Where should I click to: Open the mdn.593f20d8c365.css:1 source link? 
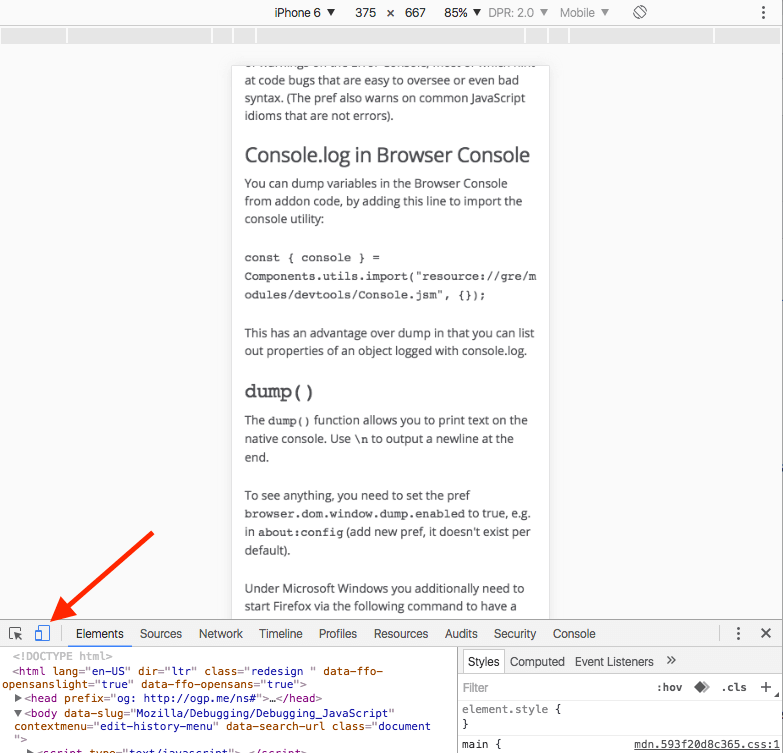click(706, 745)
